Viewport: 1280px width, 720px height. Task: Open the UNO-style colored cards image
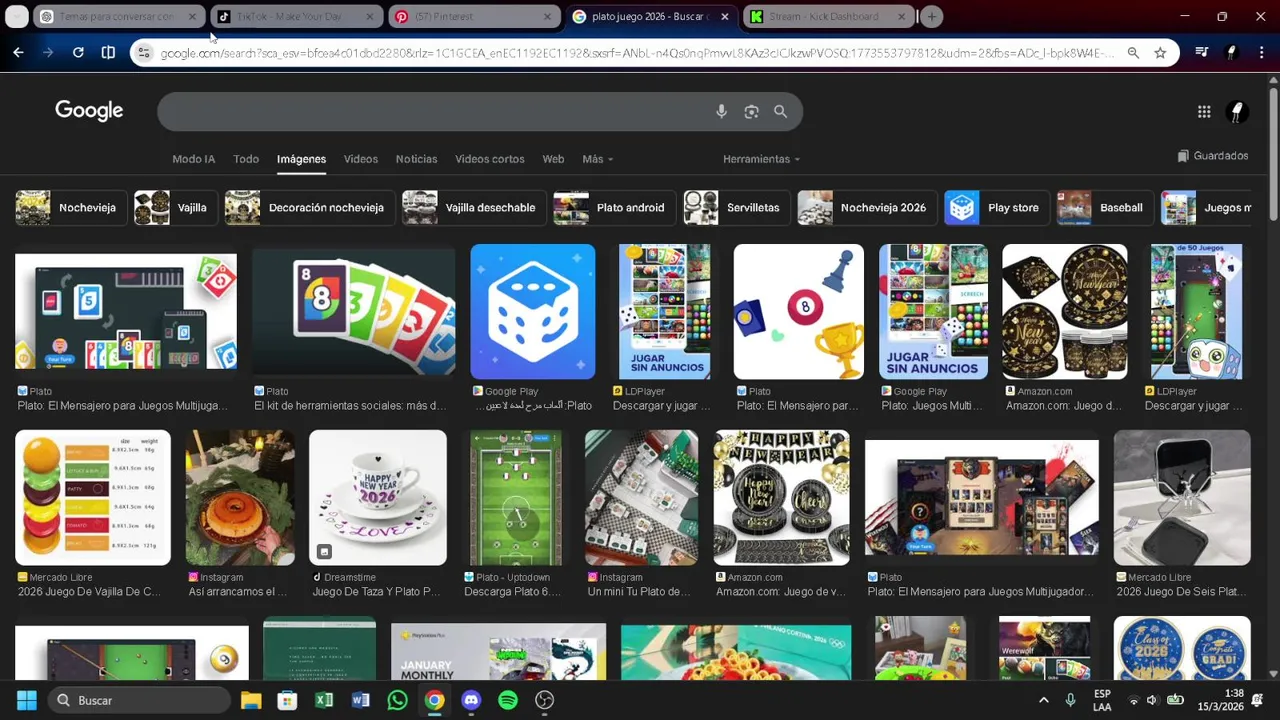[x=353, y=311]
